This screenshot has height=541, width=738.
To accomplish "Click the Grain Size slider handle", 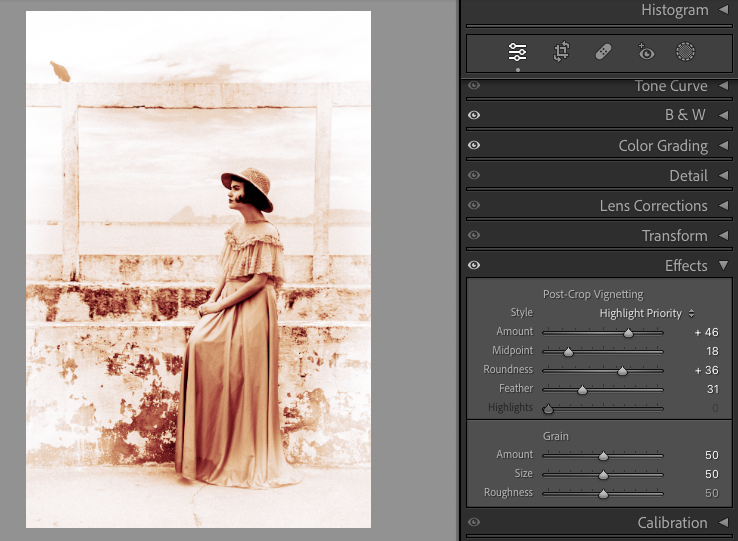I will tap(603, 475).
